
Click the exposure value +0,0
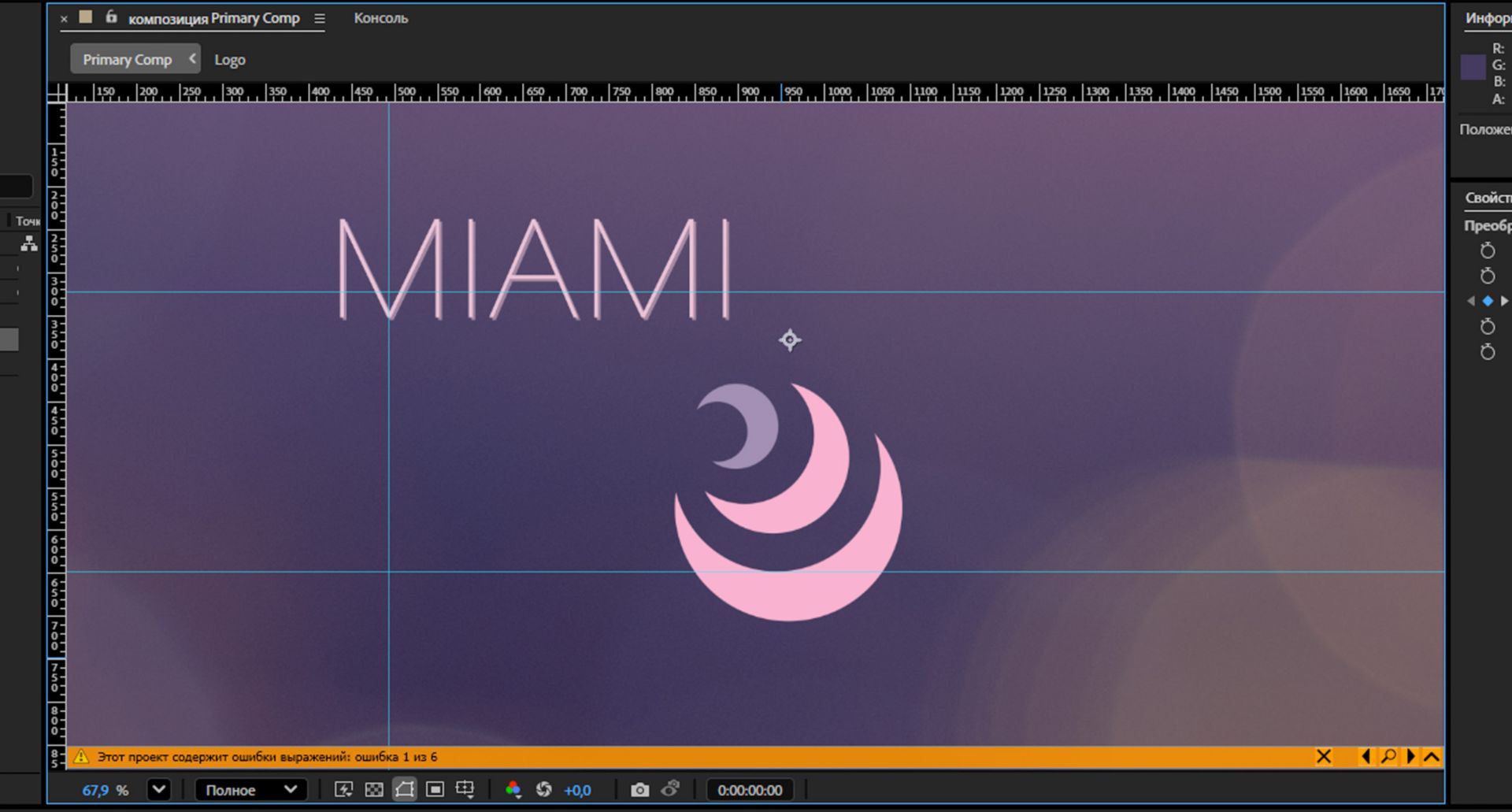coord(577,790)
